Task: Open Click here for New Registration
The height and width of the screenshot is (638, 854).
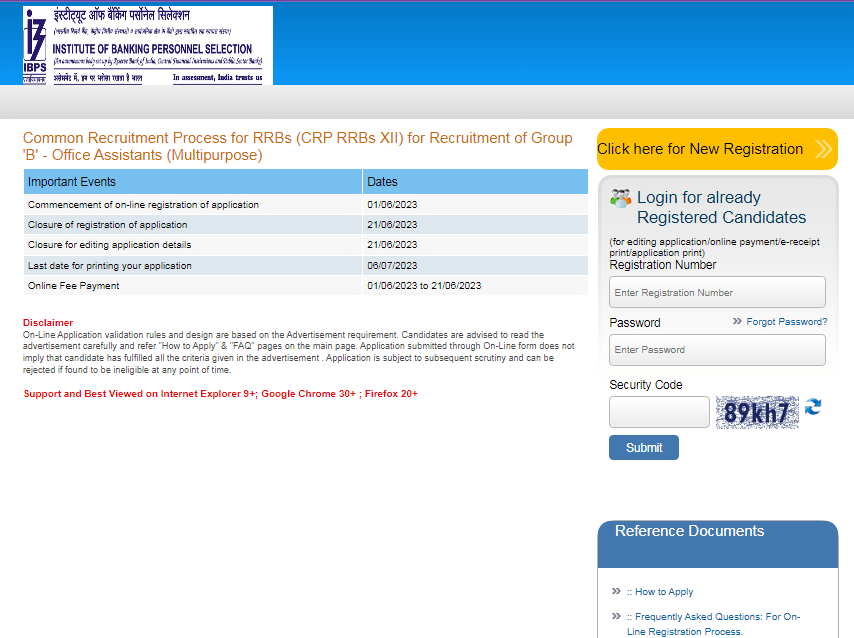Action: pos(700,149)
